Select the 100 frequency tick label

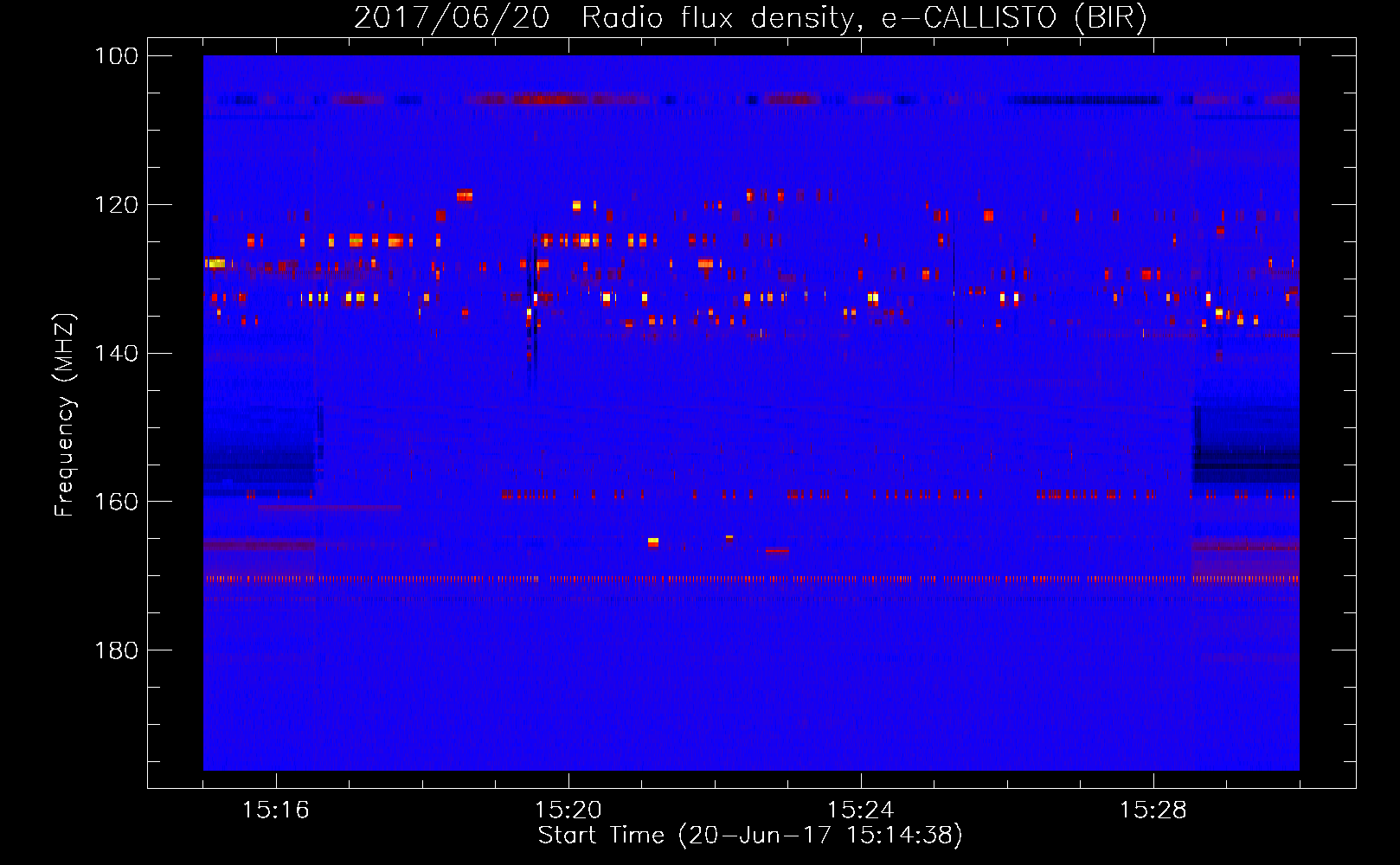[x=117, y=56]
